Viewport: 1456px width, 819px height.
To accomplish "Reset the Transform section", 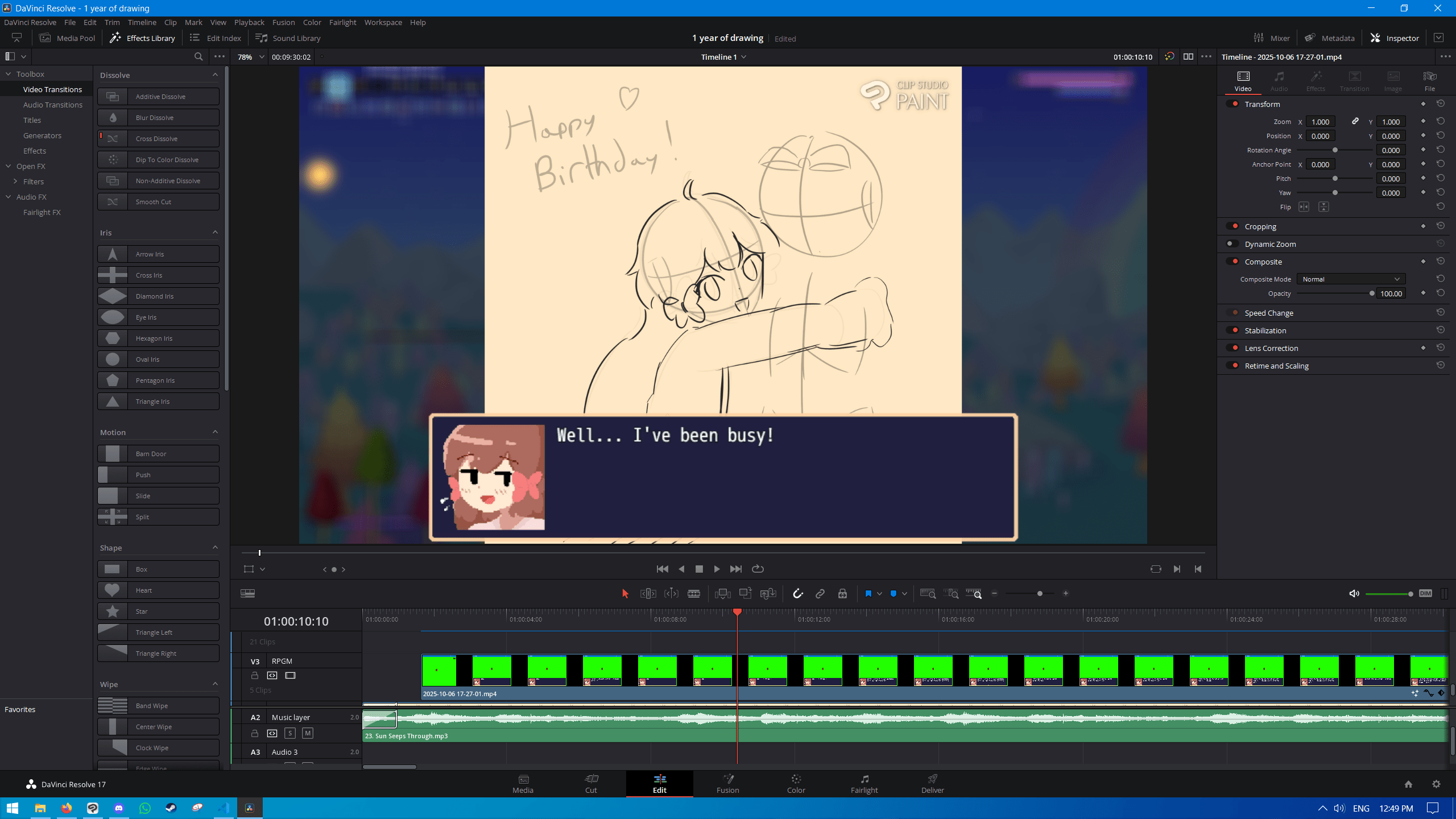I will [1440, 104].
